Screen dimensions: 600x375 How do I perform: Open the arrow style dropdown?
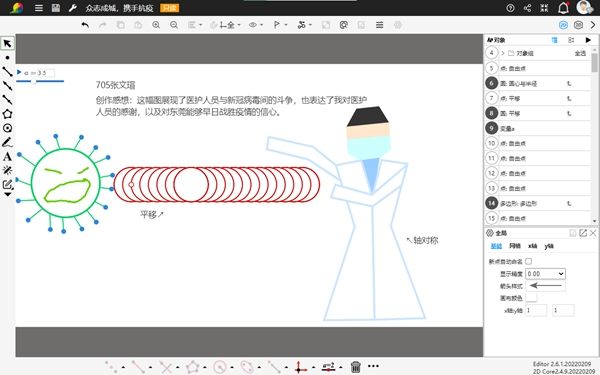pos(545,285)
